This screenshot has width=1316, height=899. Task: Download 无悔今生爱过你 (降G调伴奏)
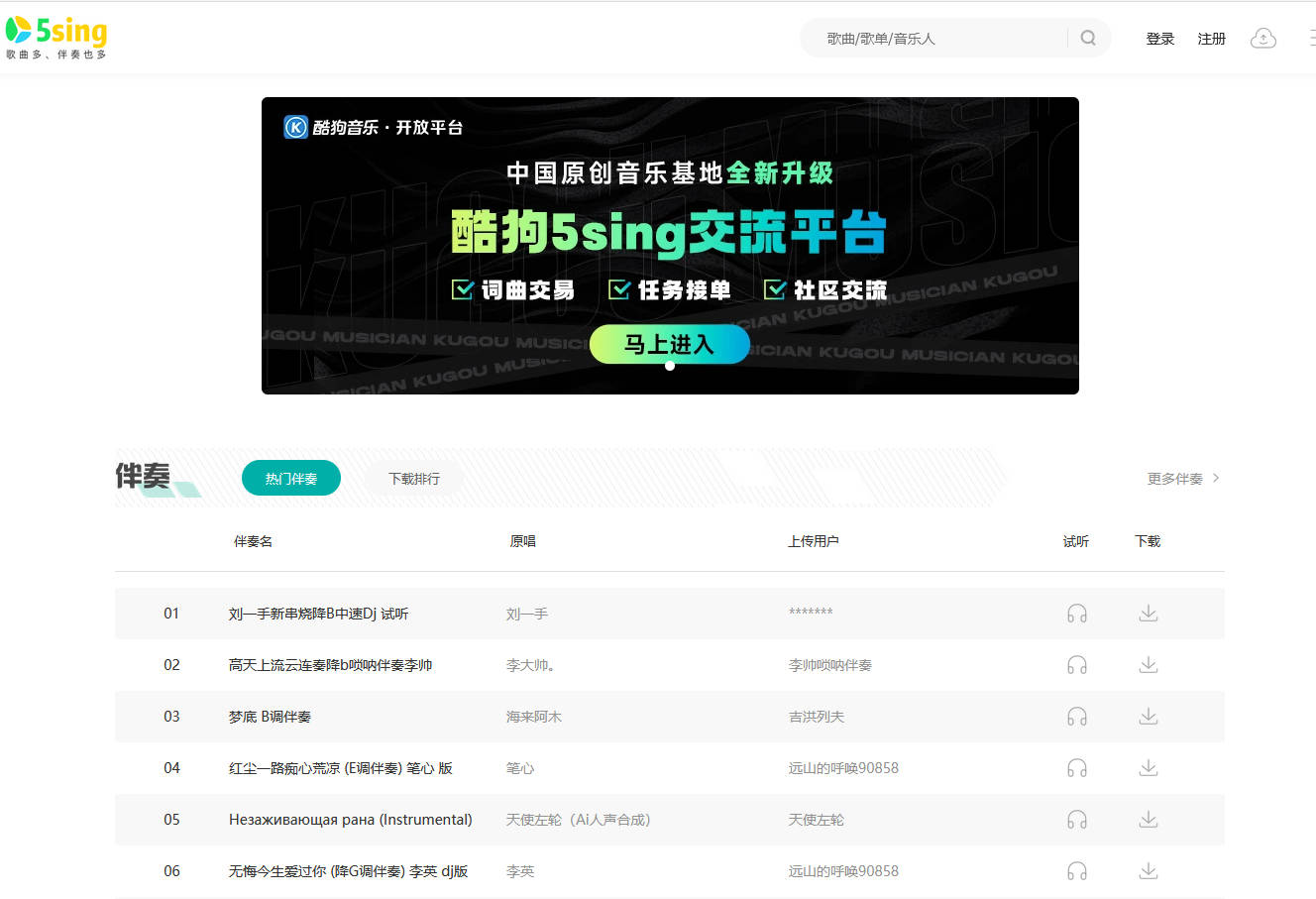pyautogui.click(x=1148, y=870)
